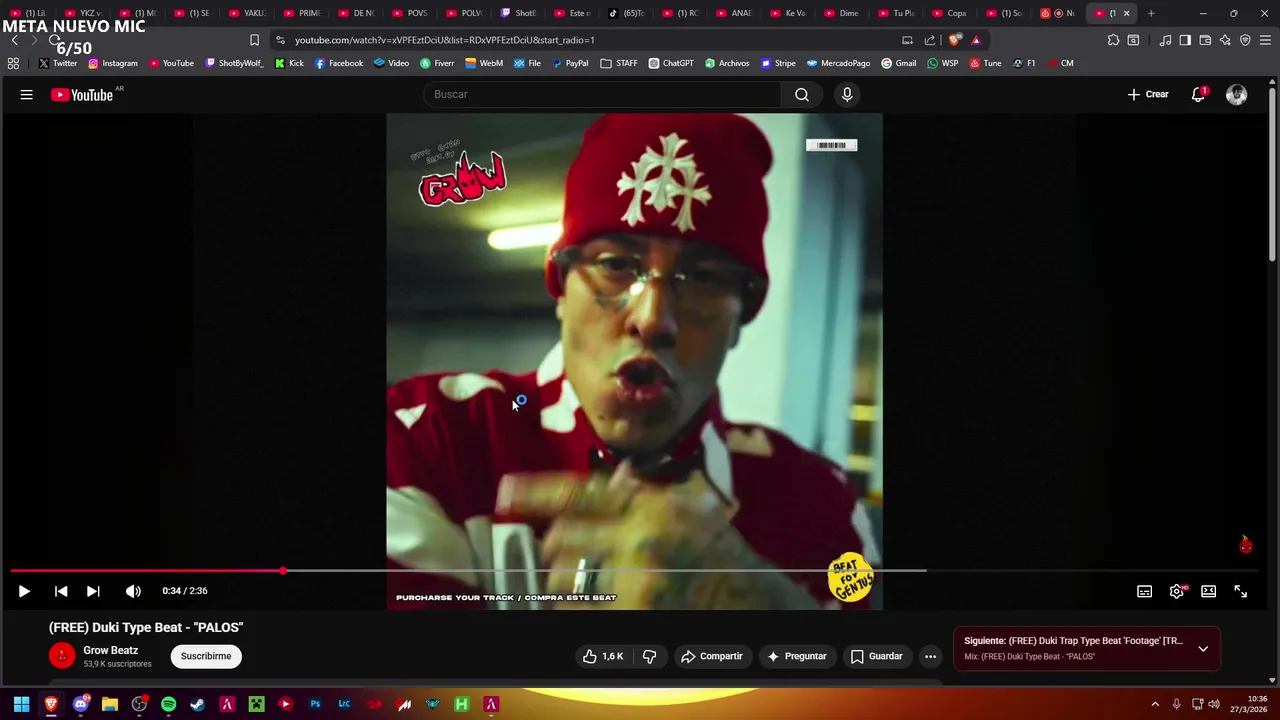Screen dimensions: 1280x720
Task: Click the Preguntar ask button
Action: 796,656
